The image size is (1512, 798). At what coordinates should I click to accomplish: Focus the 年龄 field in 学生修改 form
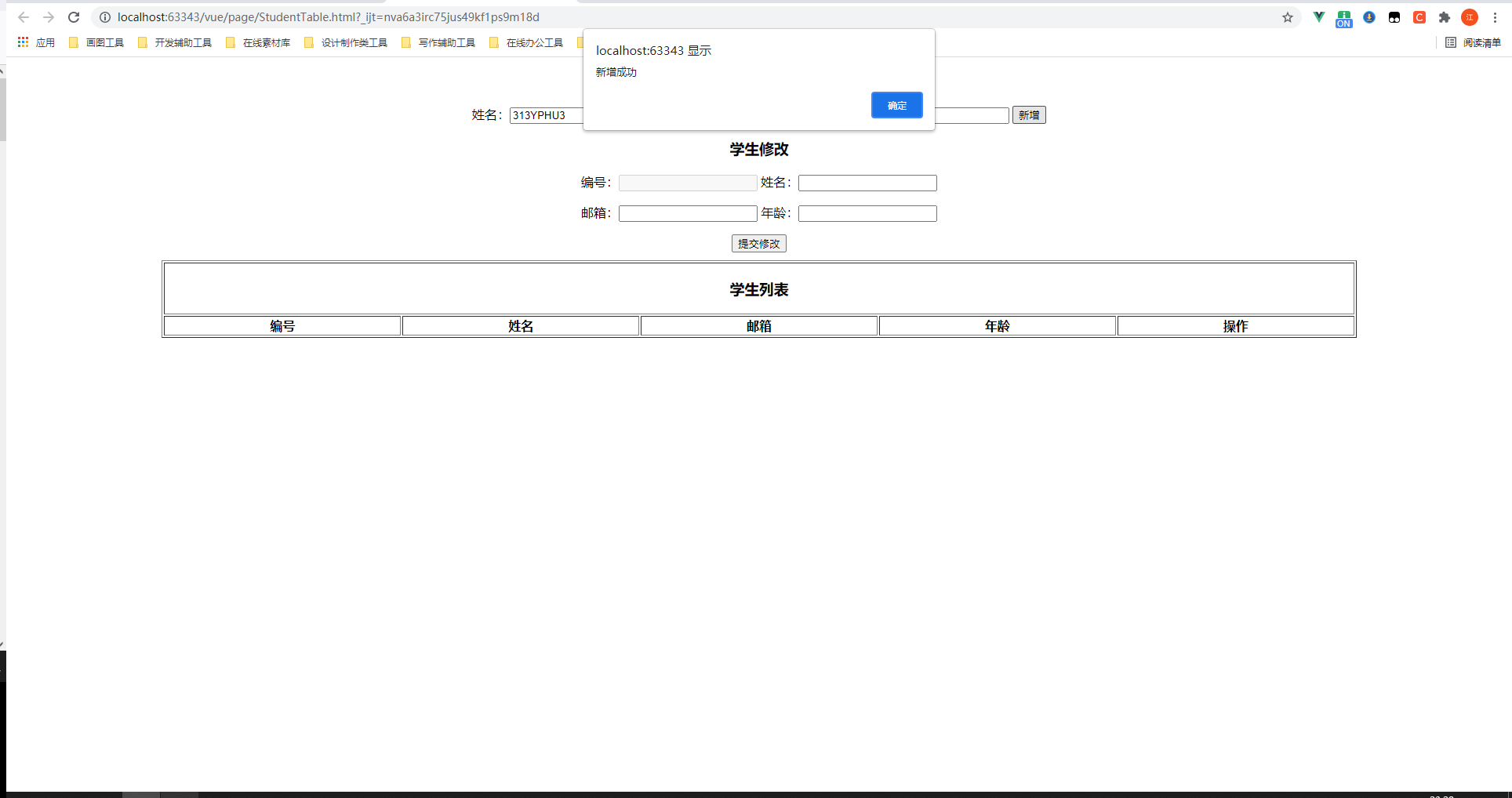point(867,213)
